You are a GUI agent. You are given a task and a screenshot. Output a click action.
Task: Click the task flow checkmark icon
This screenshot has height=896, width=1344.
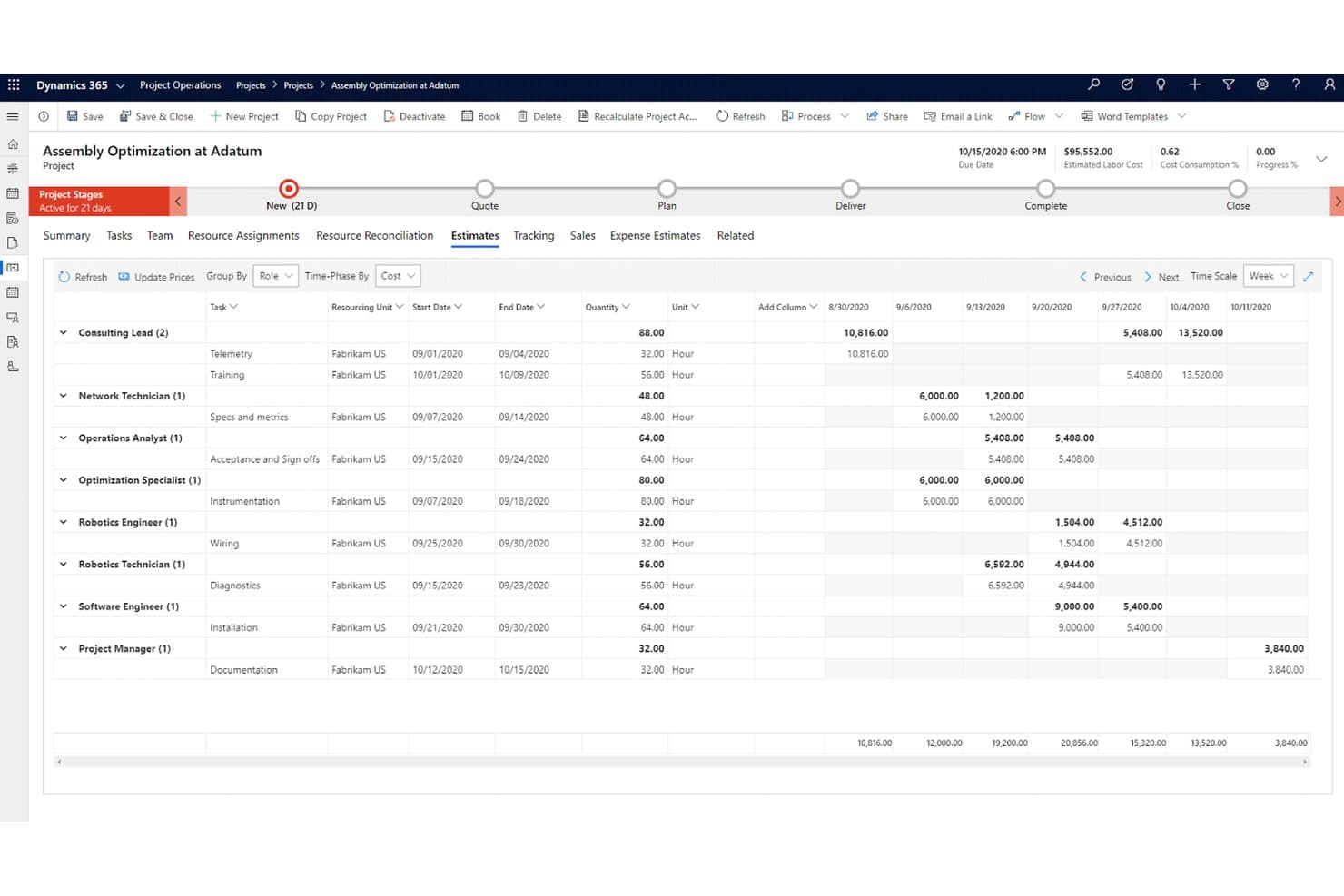click(x=1127, y=84)
